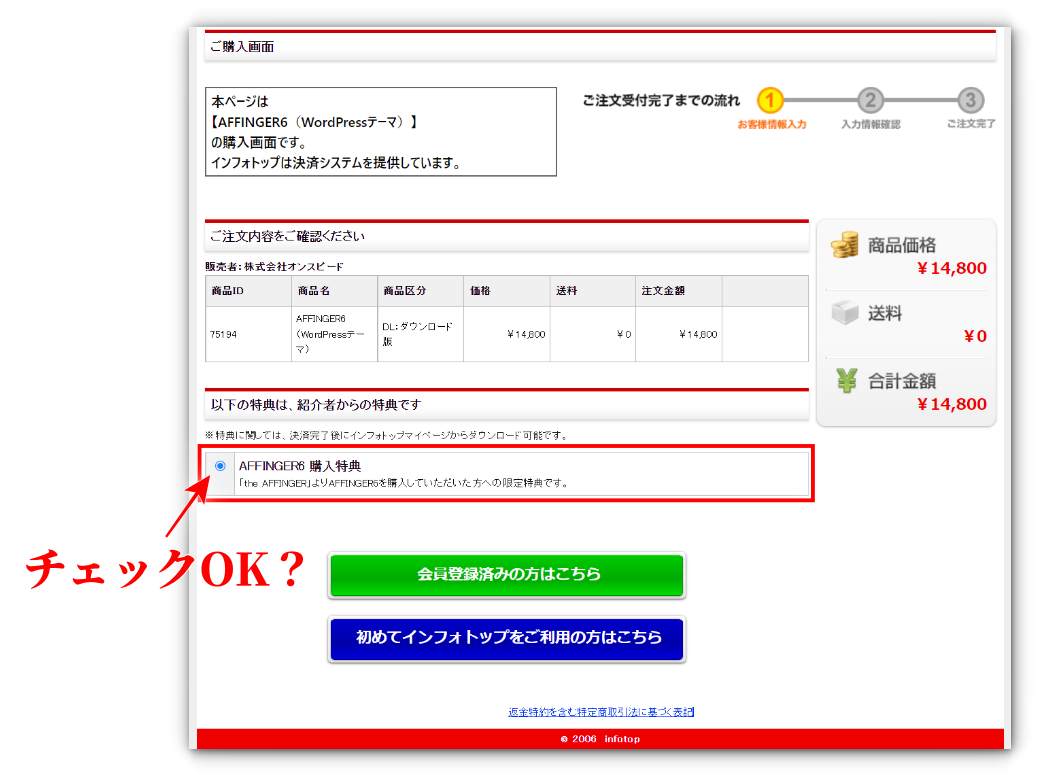Click the gold coins icon beside 商品価格
This screenshot has width=1041, height=780.
click(845, 245)
